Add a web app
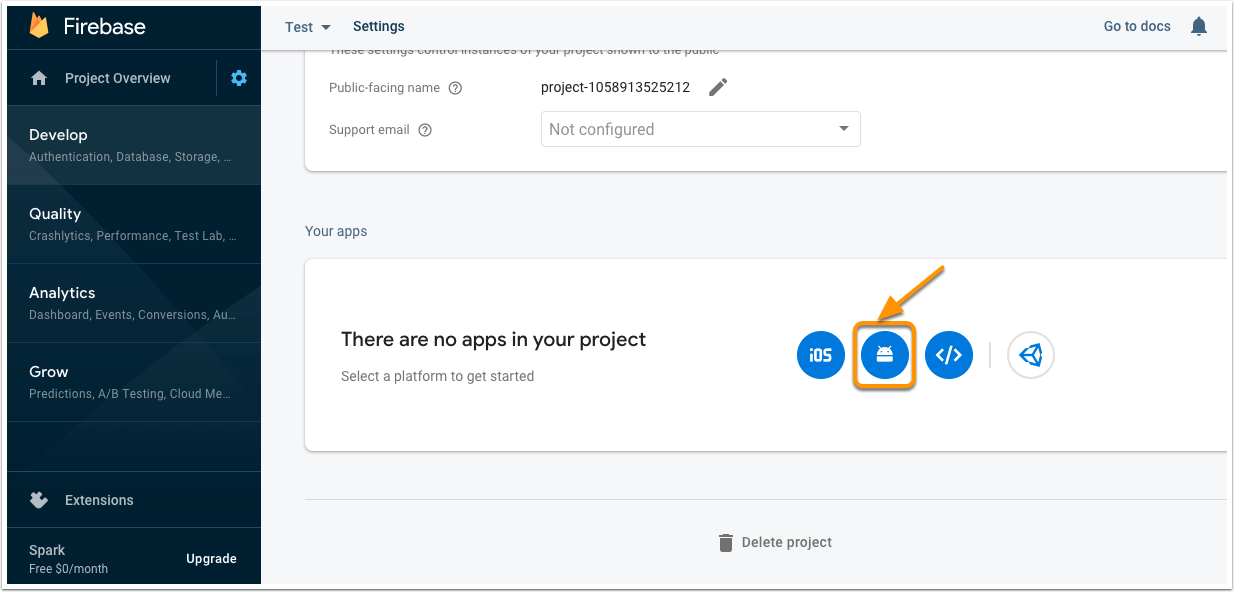This screenshot has width=1234, height=592. tap(949, 355)
